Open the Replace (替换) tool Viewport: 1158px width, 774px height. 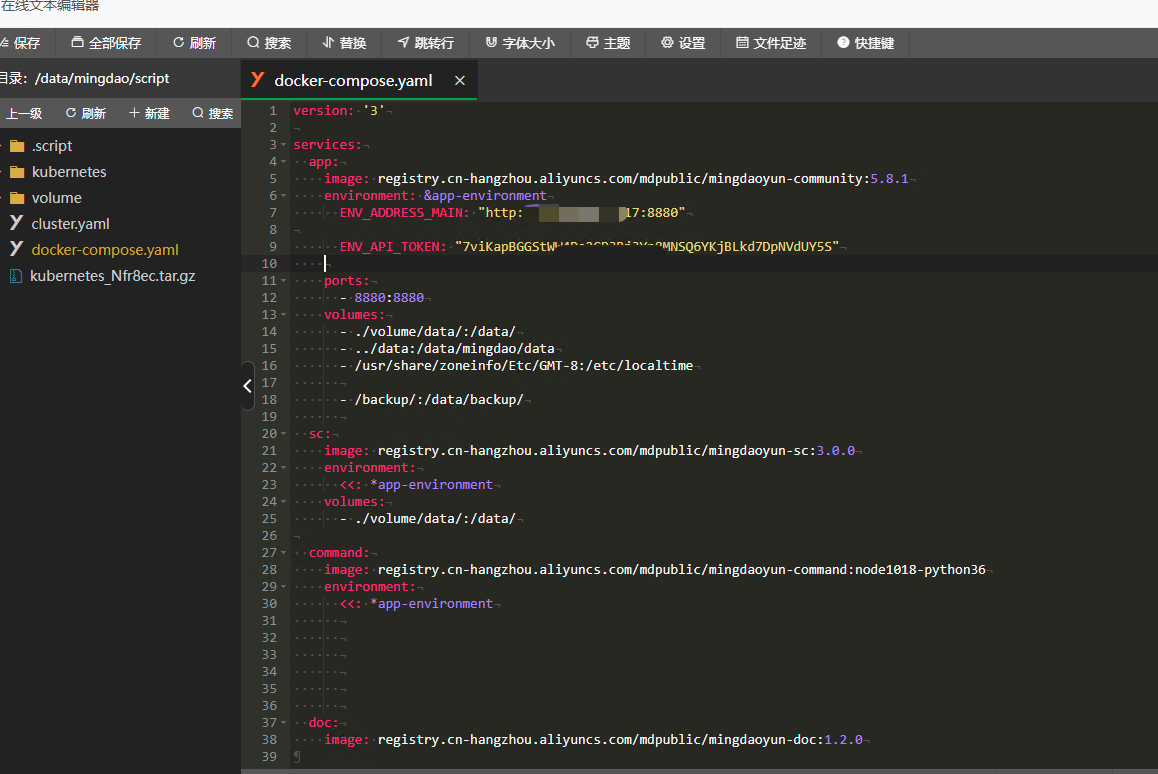pyautogui.click(x=344, y=43)
